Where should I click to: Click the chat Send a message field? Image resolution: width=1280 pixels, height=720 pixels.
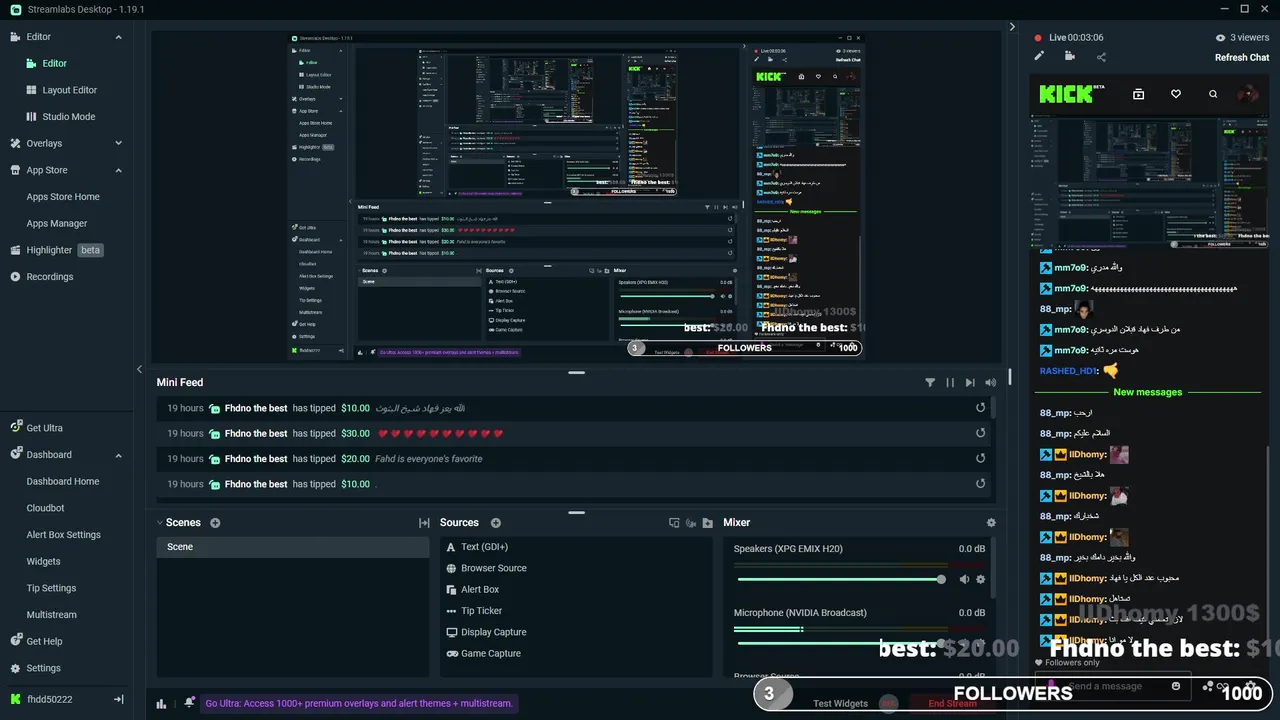click(1115, 686)
